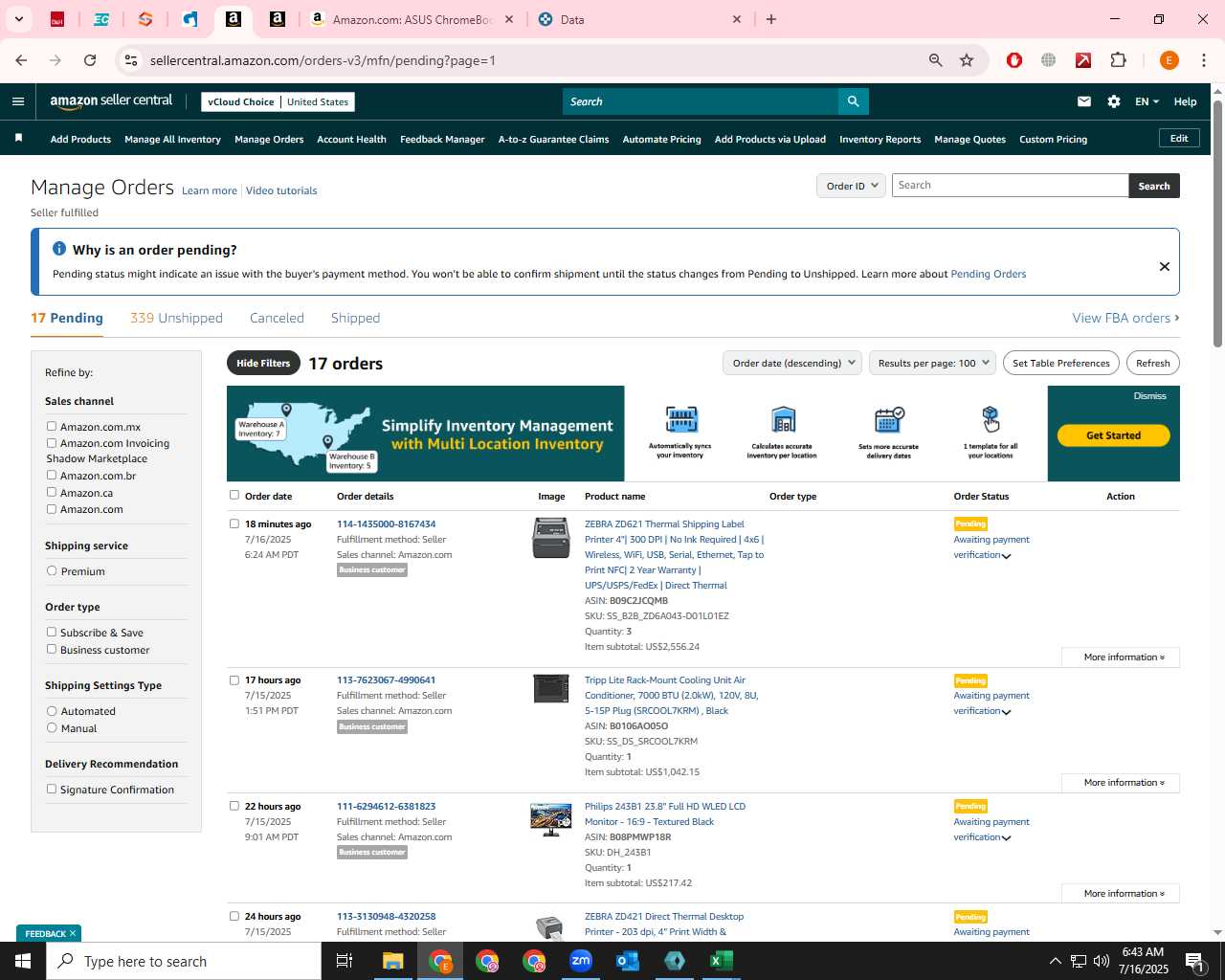Check the Amazon.com.mx sales channel filter

[52, 426]
